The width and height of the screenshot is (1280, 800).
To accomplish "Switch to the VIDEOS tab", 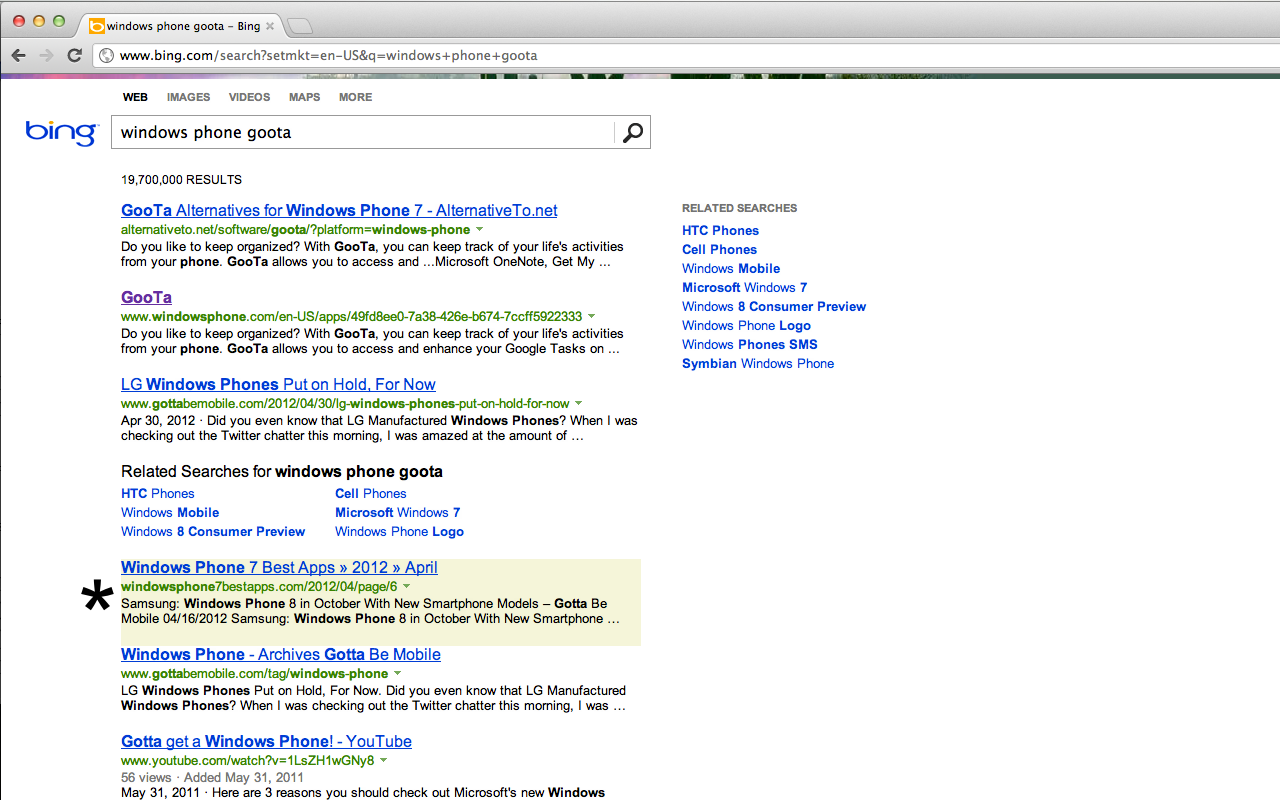I will point(249,97).
